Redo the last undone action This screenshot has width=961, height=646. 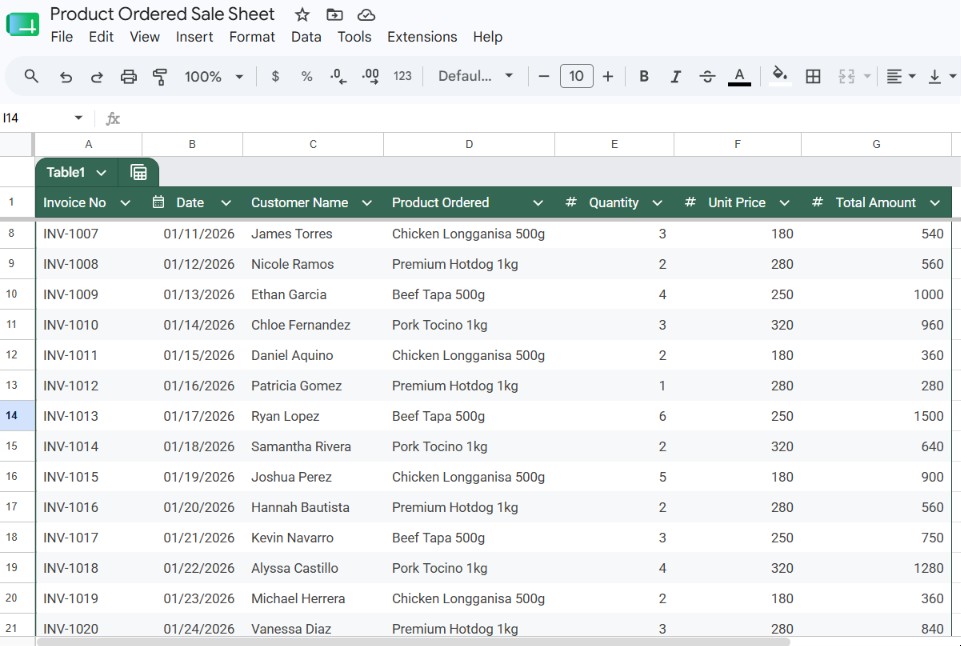(x=97, y=77)
